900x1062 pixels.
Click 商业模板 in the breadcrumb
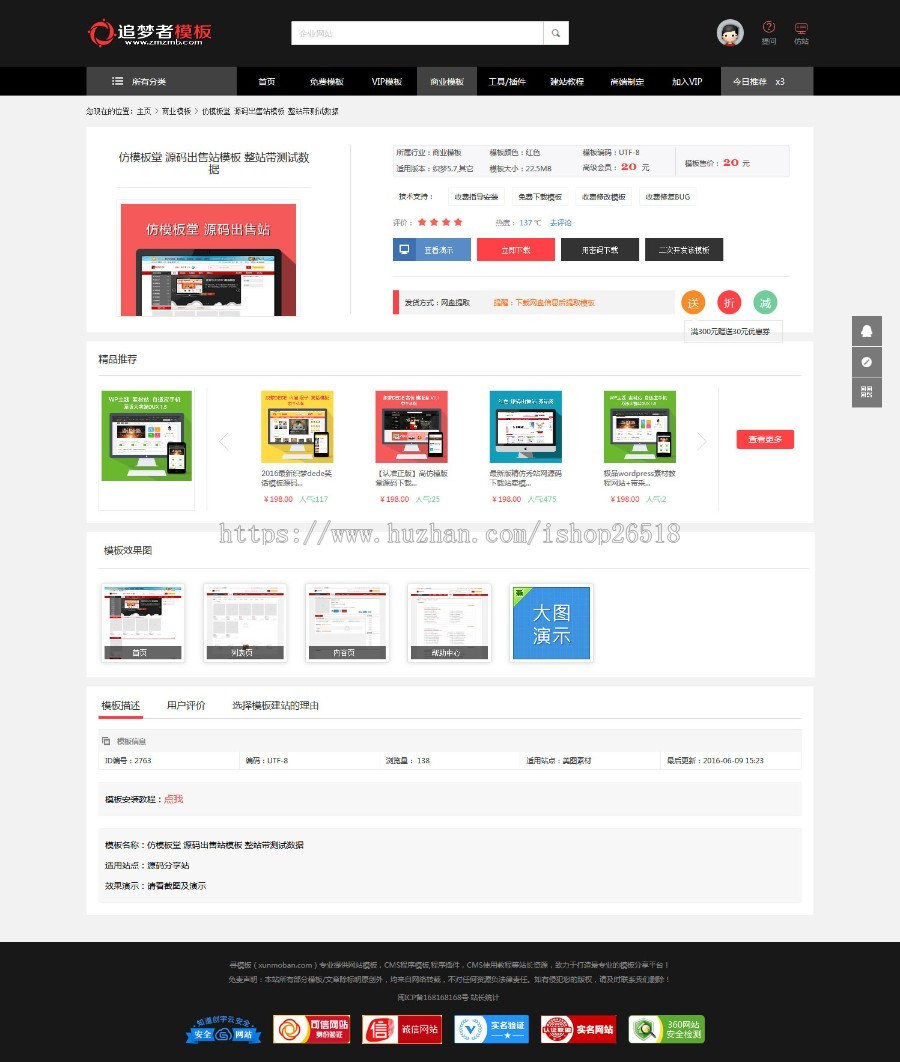[176, 111]
